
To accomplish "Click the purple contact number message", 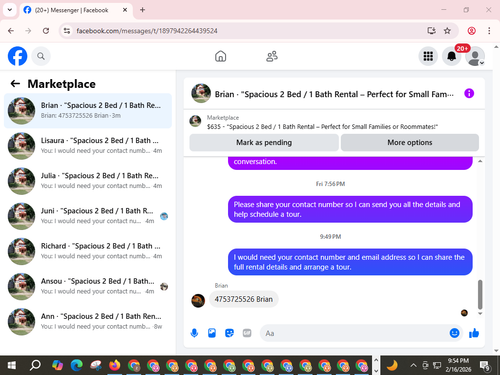I will 350,209.
